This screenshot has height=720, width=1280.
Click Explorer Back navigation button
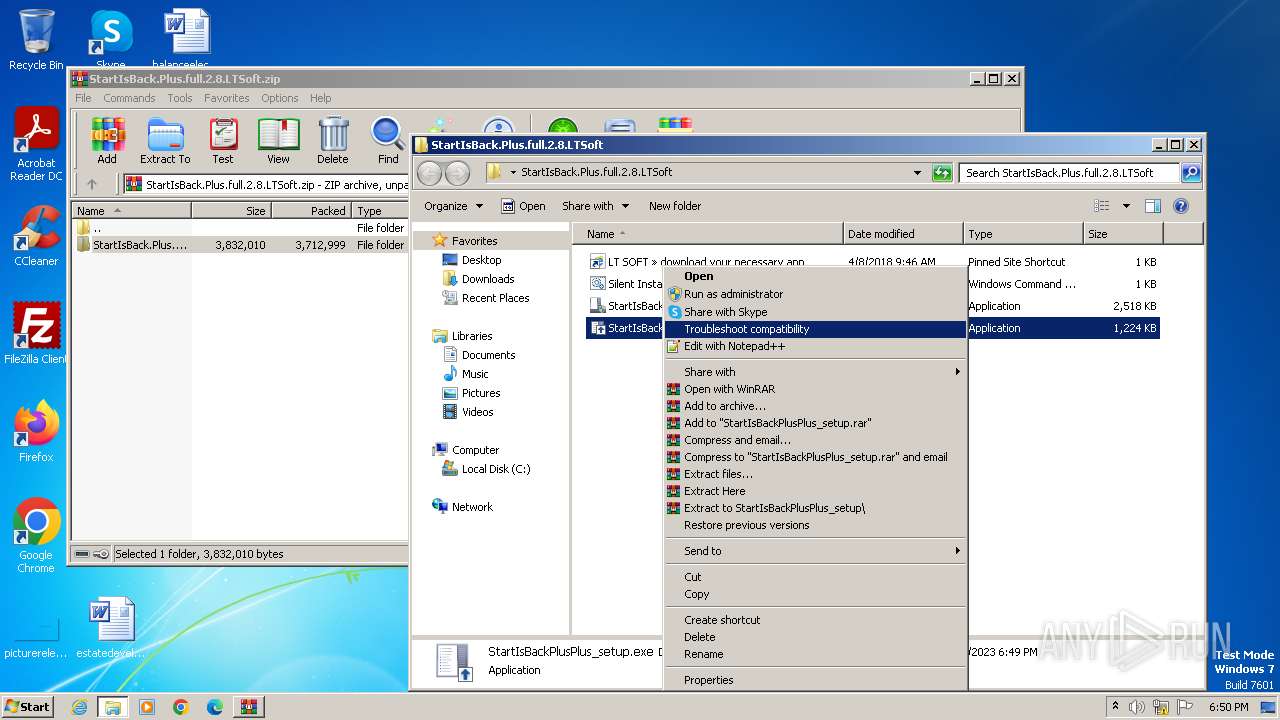click(429, 172)
